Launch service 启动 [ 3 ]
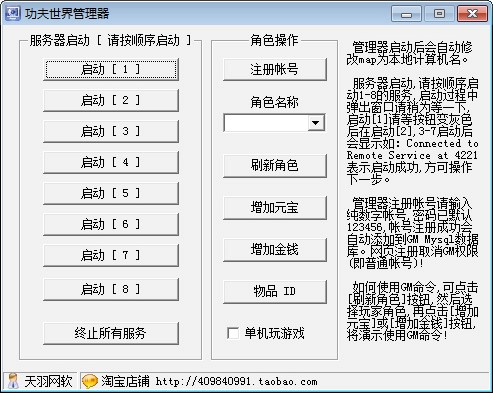The width and height of the screenshot is (493, 393). 111,131
